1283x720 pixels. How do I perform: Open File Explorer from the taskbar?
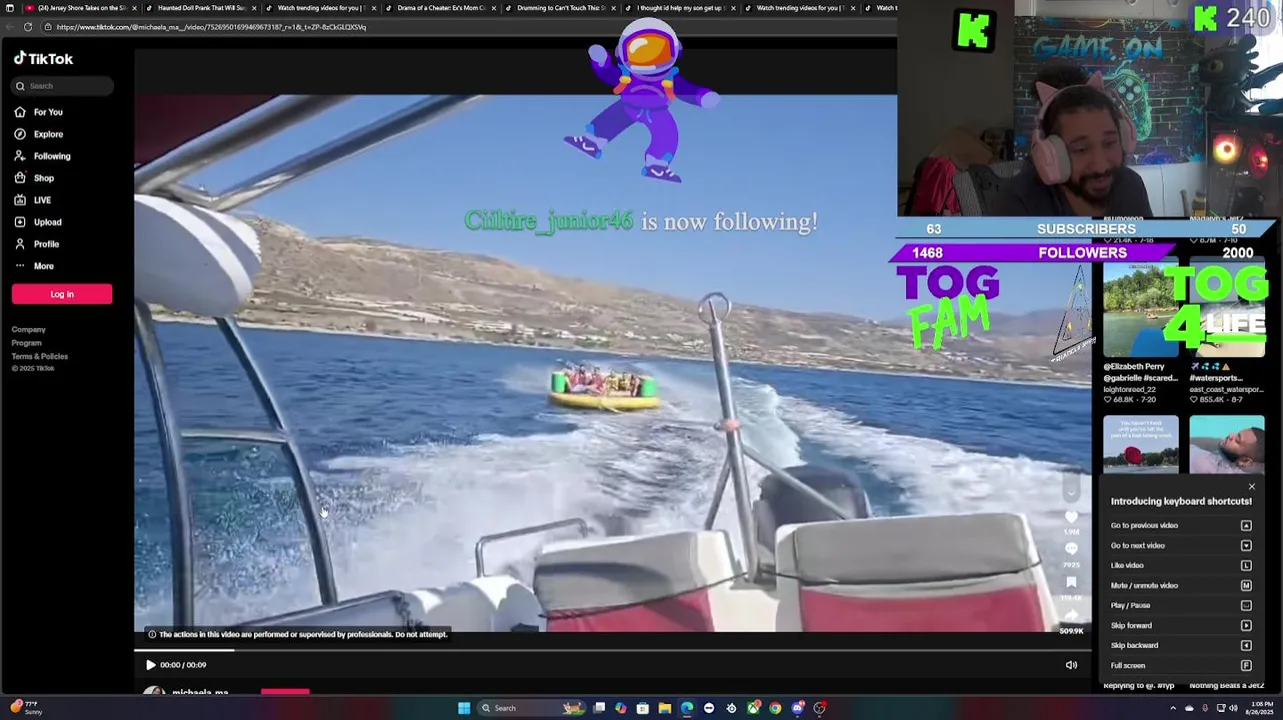(665, 708)
